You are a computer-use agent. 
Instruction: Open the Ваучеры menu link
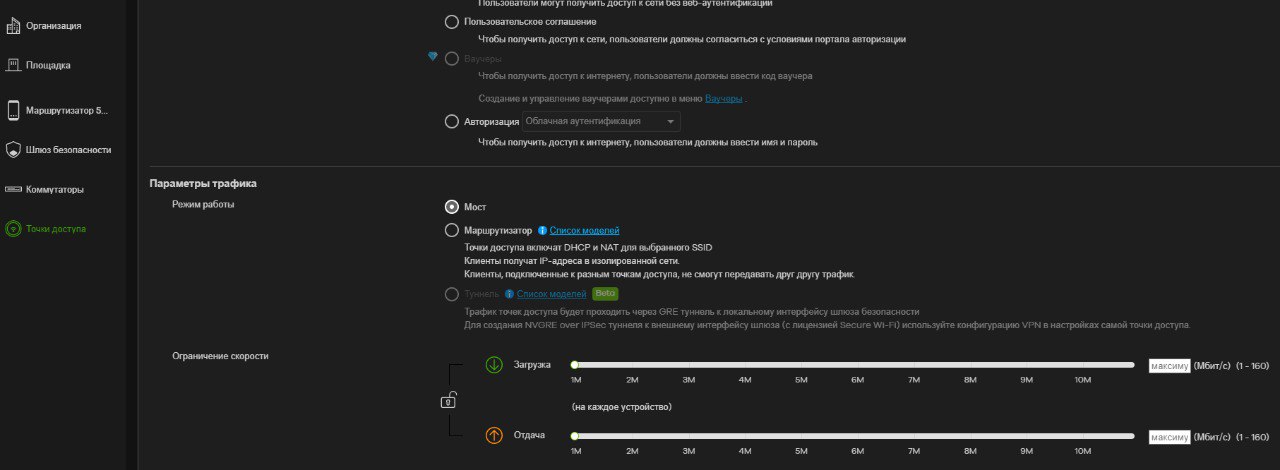coord(723,99)
